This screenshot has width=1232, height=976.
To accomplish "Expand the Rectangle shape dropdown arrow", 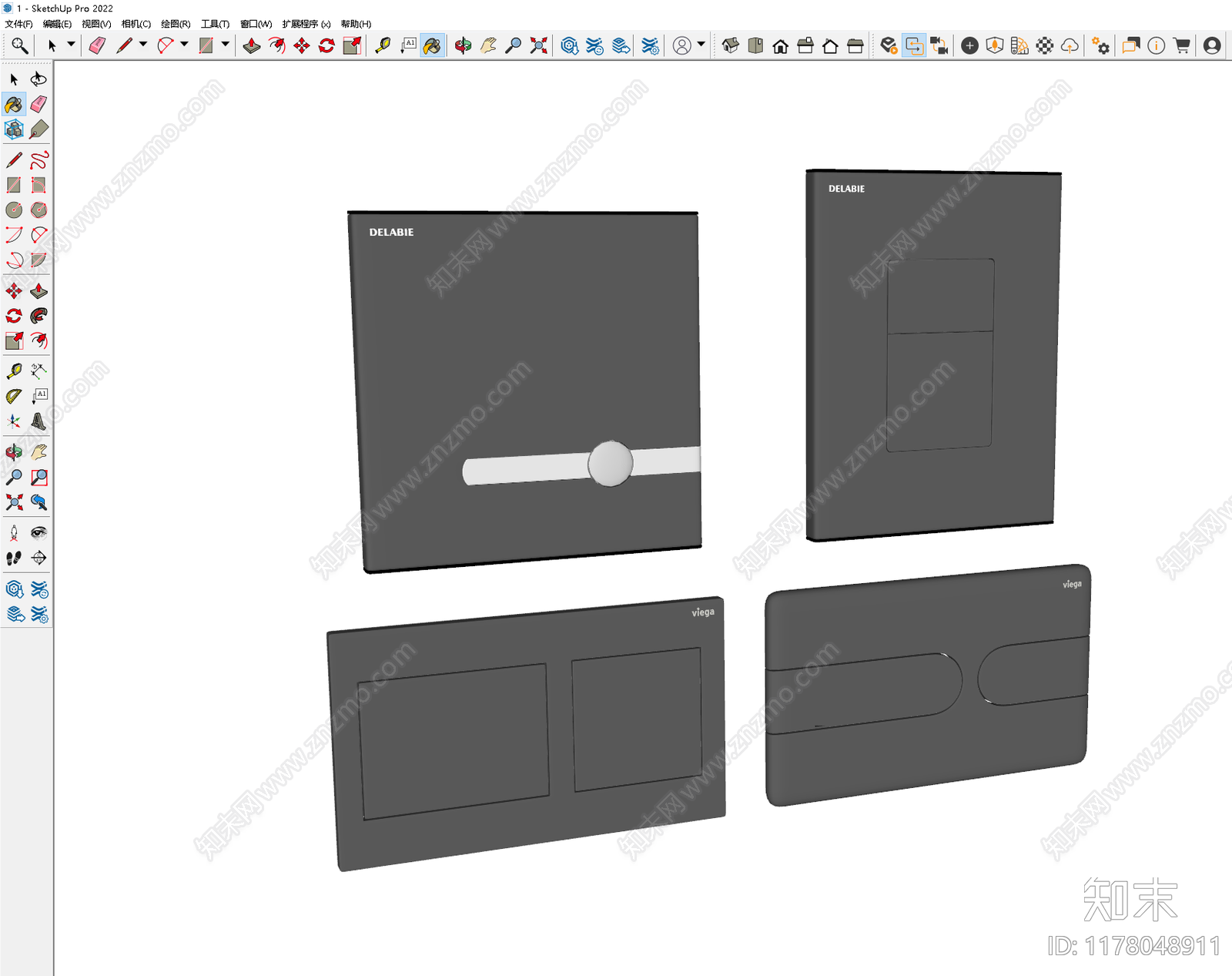I will pyautogui.click(x=225, y=45).
